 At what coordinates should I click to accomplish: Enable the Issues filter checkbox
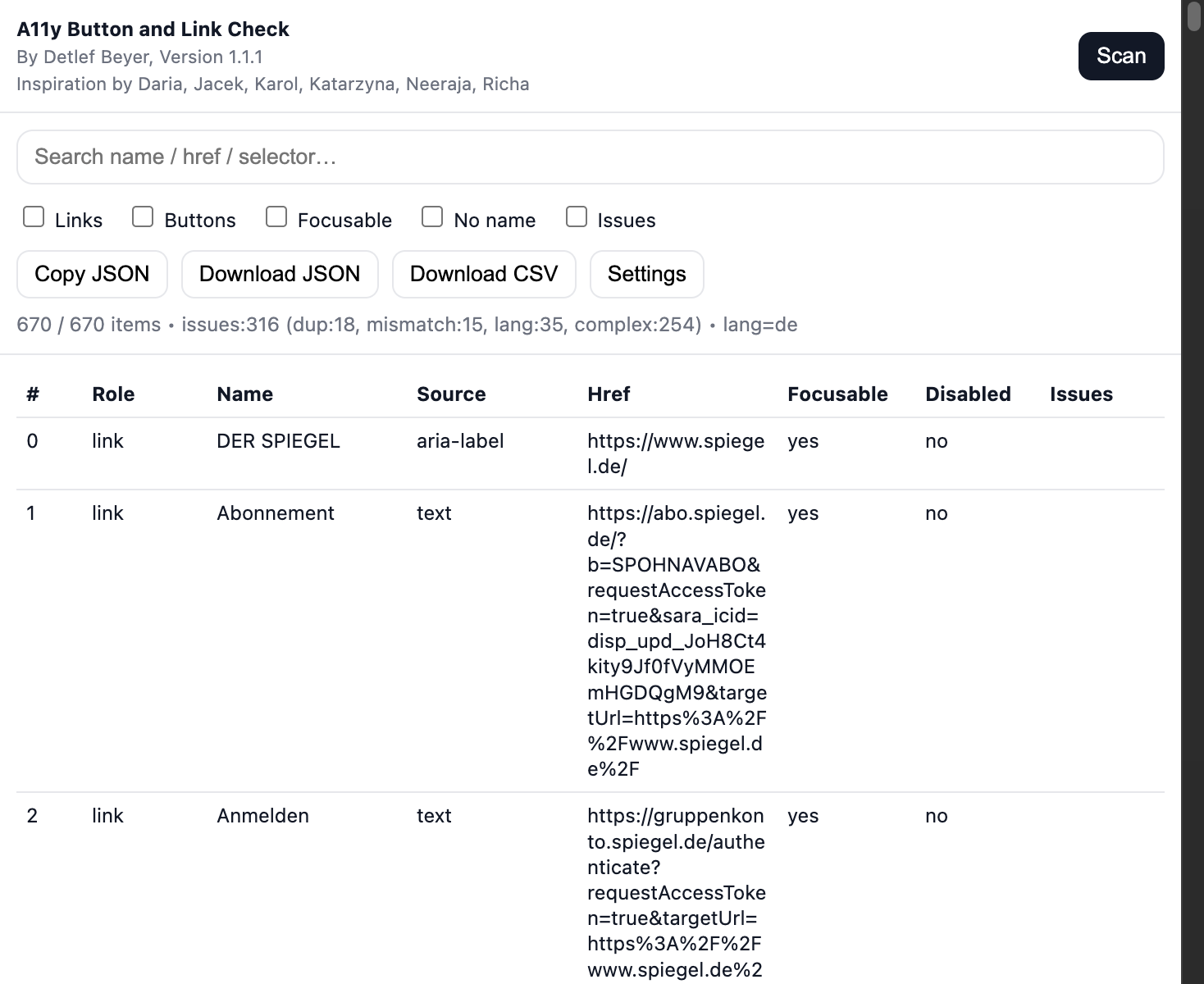point(577,217)
